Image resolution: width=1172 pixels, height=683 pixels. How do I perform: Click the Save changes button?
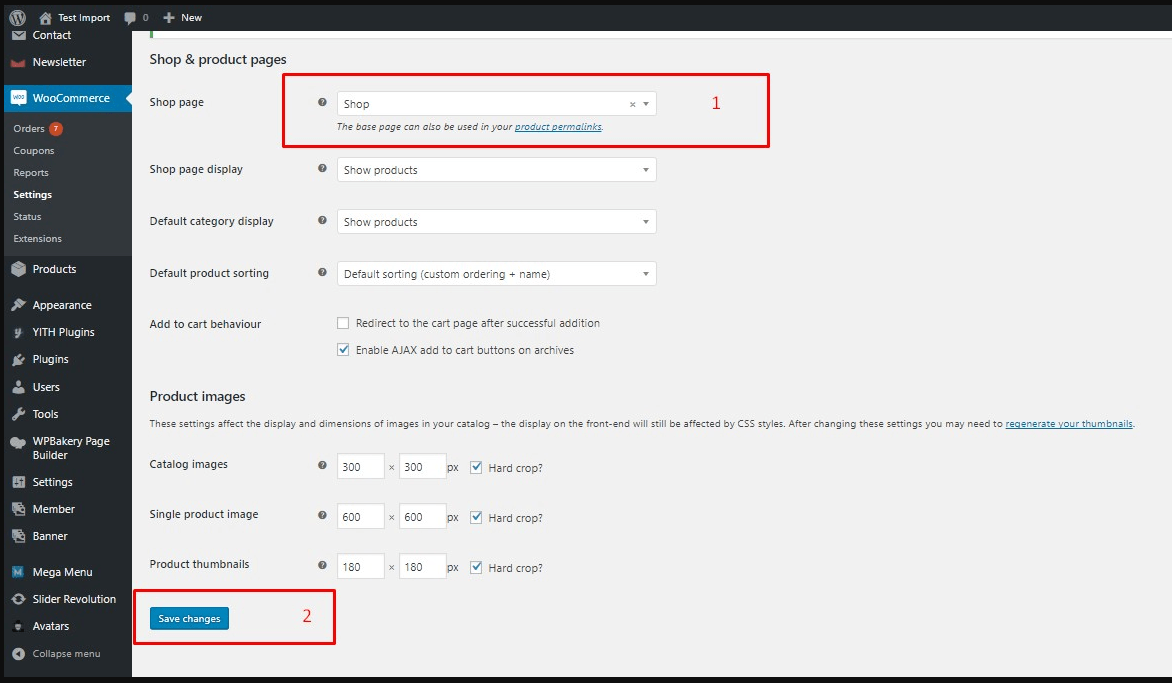[189, 619]
